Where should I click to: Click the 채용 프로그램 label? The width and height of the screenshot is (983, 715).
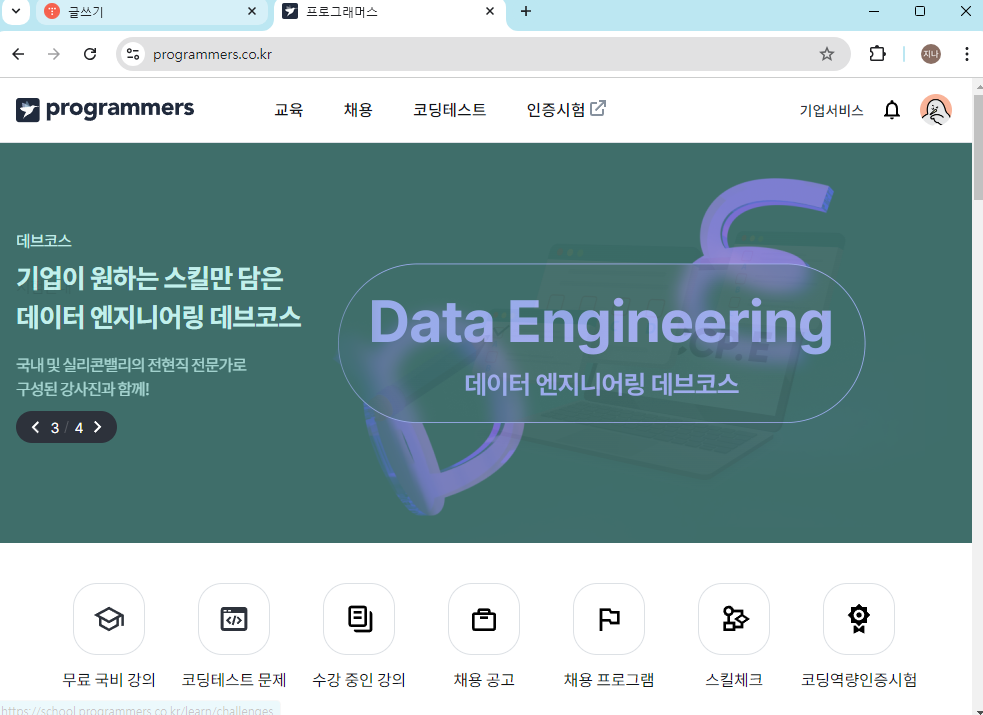point(609,680)
